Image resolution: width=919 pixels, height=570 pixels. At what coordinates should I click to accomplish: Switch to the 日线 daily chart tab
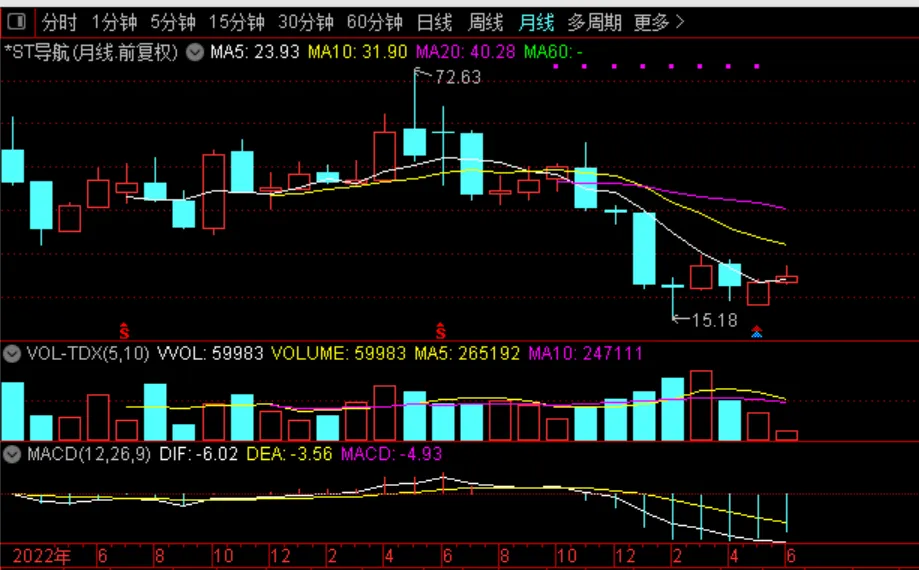click(x=434, y=22)
